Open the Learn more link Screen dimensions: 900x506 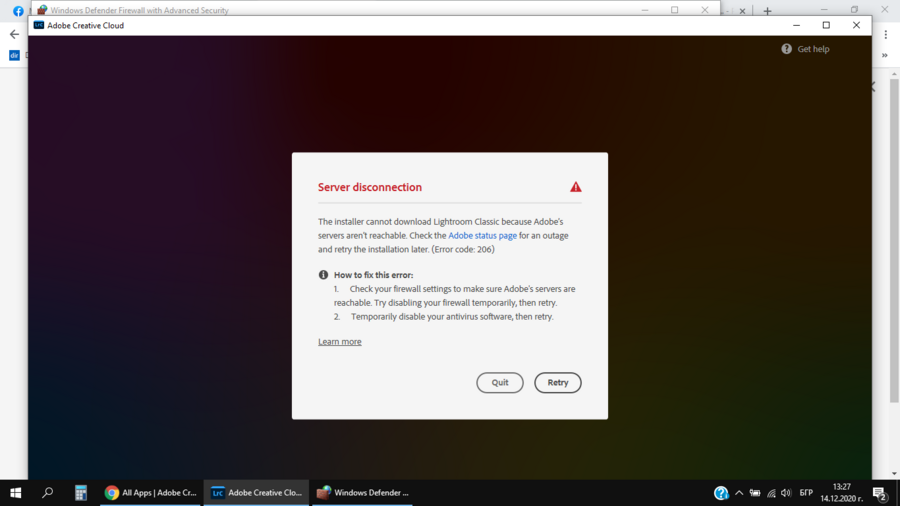[x=340, y=341]
